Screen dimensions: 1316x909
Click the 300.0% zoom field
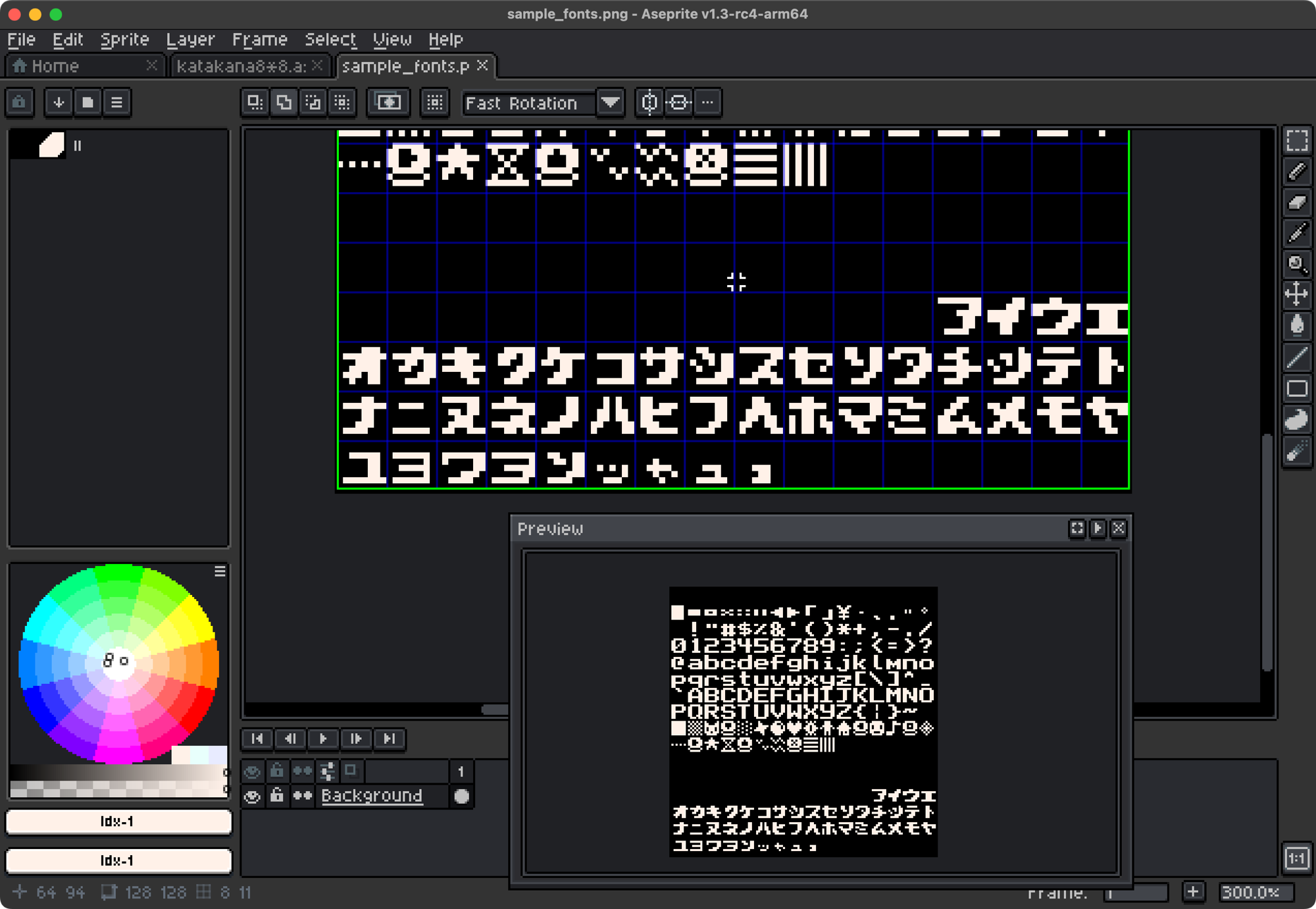(1255, 893)
